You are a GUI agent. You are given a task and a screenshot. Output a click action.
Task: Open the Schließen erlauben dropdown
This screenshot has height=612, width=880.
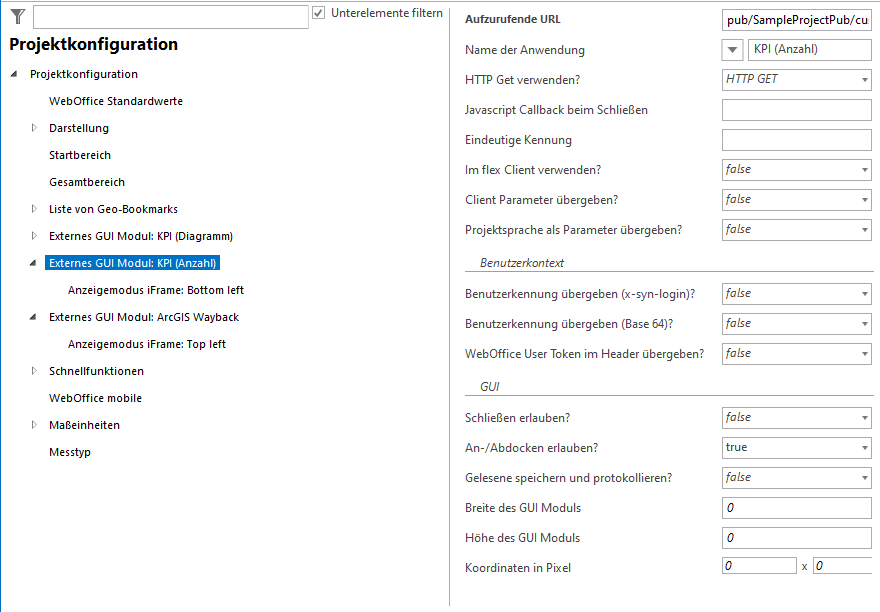862,417
